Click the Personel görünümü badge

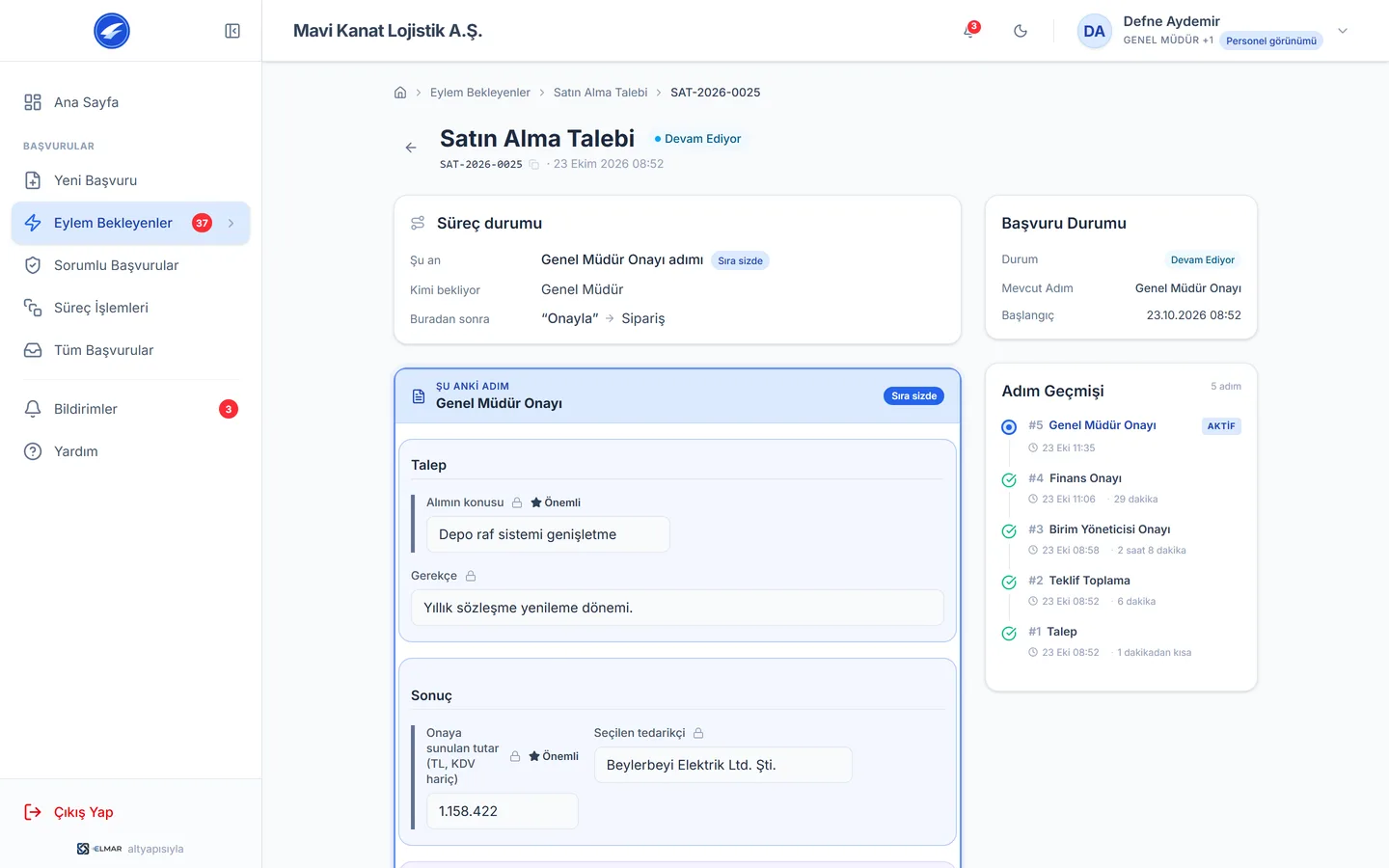click(1271, 41)
